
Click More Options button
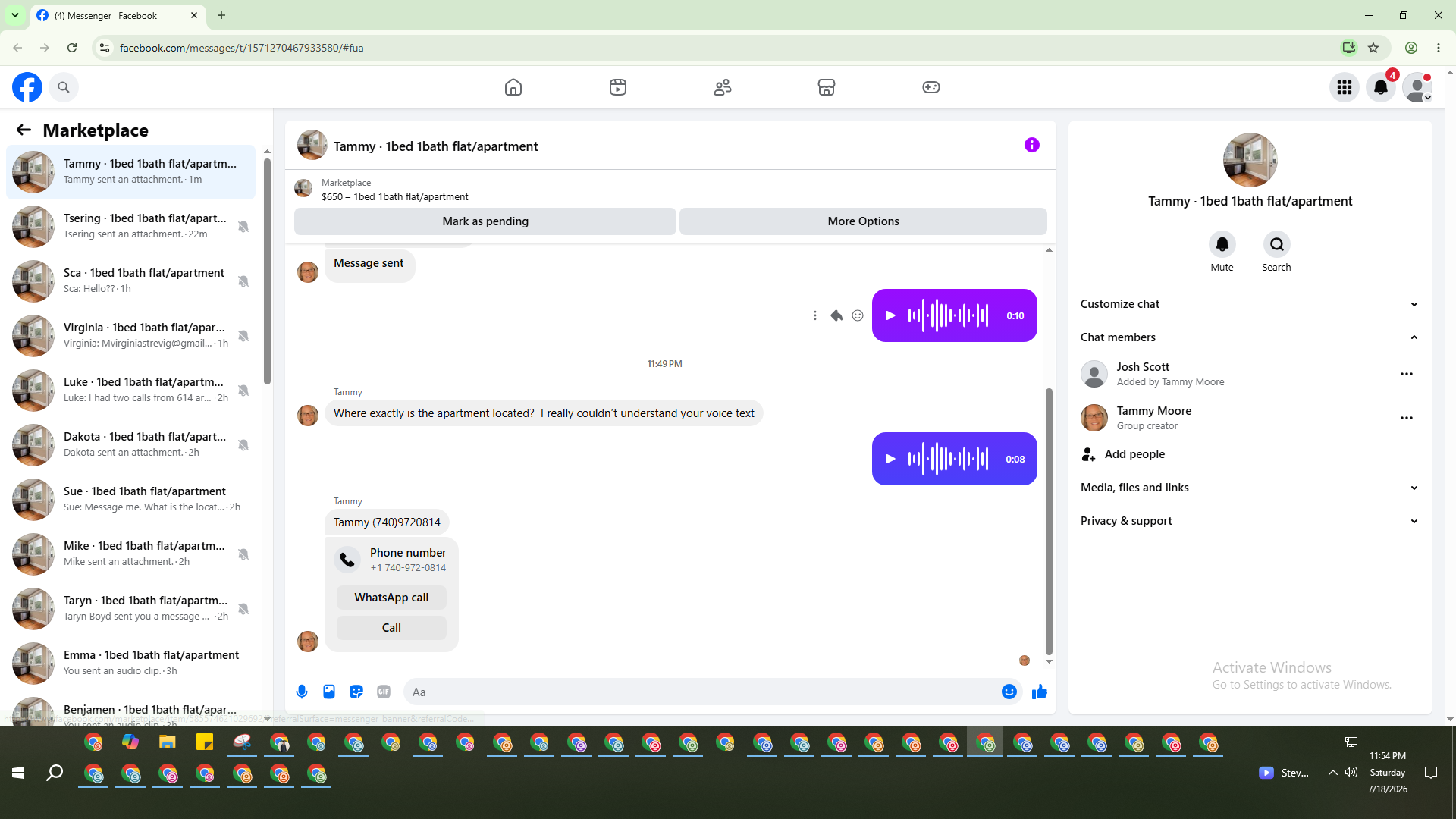click(863, 221)
